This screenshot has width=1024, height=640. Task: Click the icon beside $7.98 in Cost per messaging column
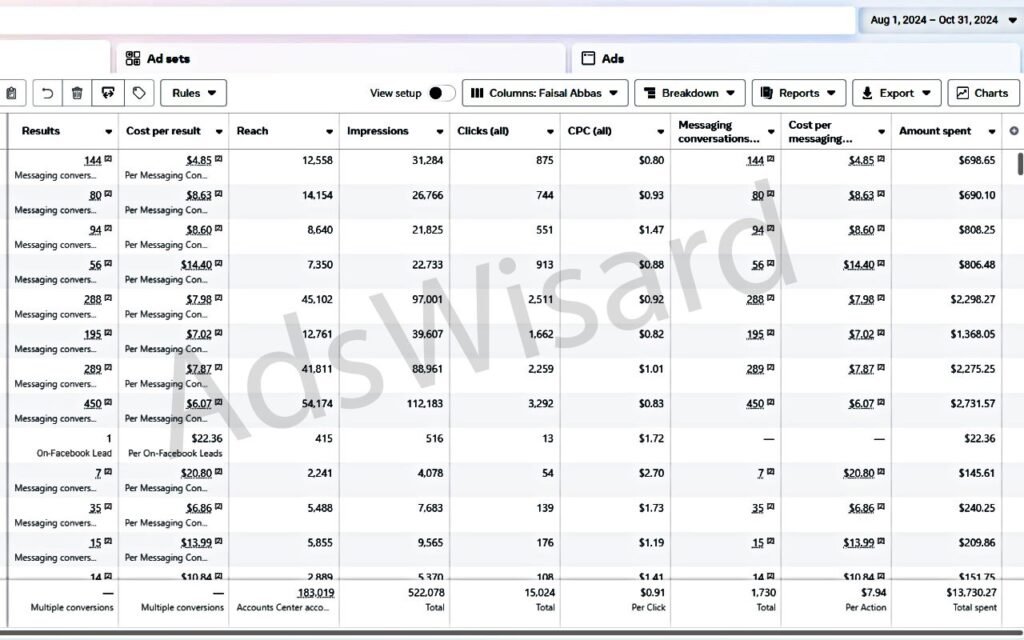(880, 298)
